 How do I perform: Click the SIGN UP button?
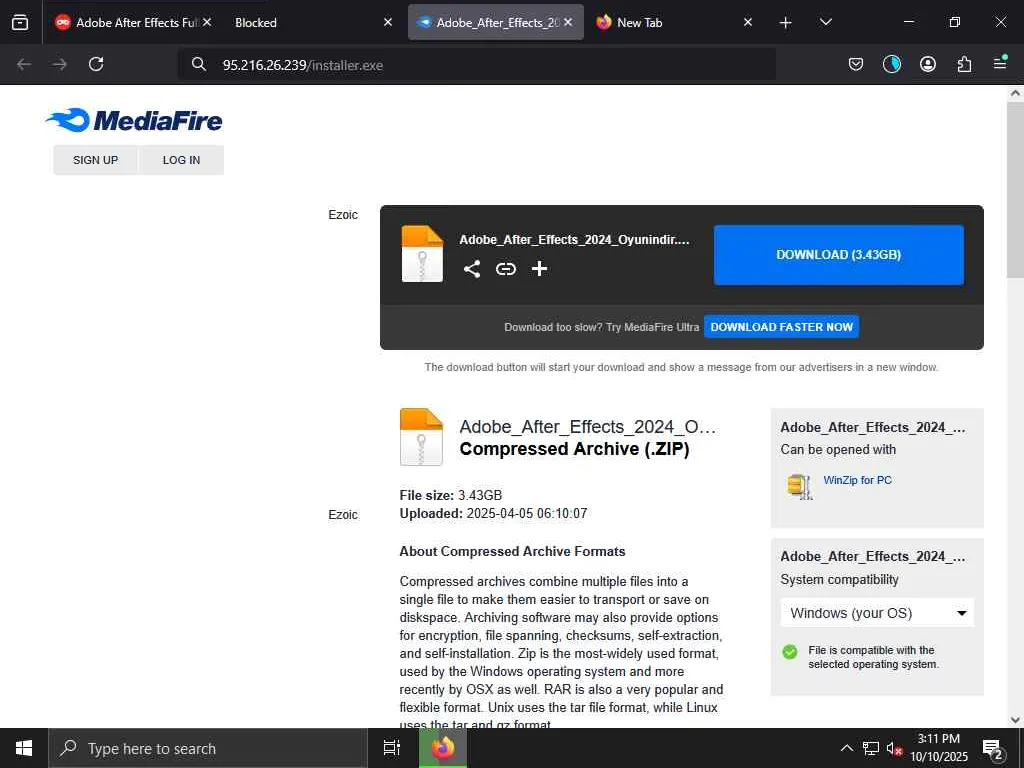(95, 160)
